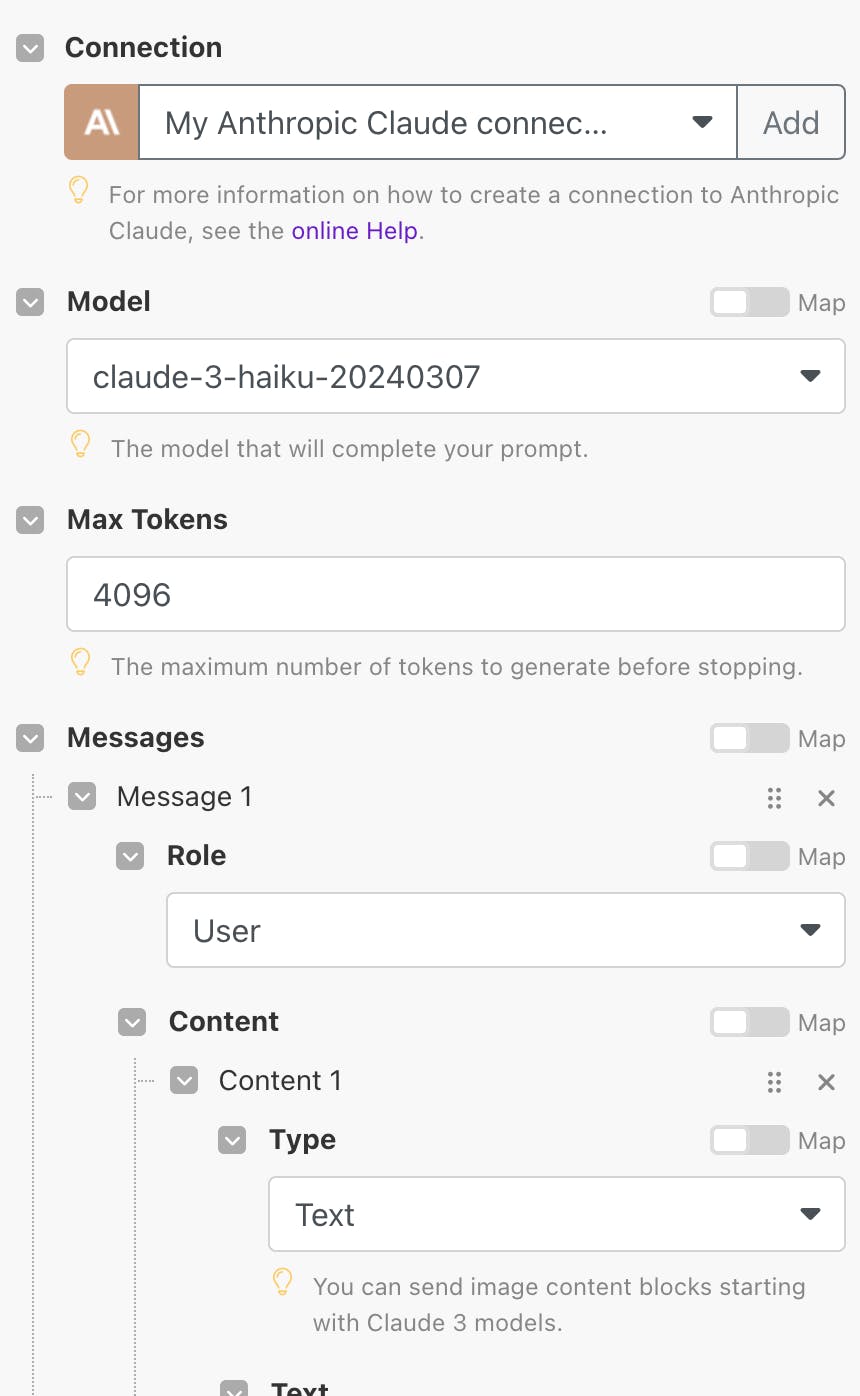Open the Type dropdown showing Text

click(x=557, y=1214)
